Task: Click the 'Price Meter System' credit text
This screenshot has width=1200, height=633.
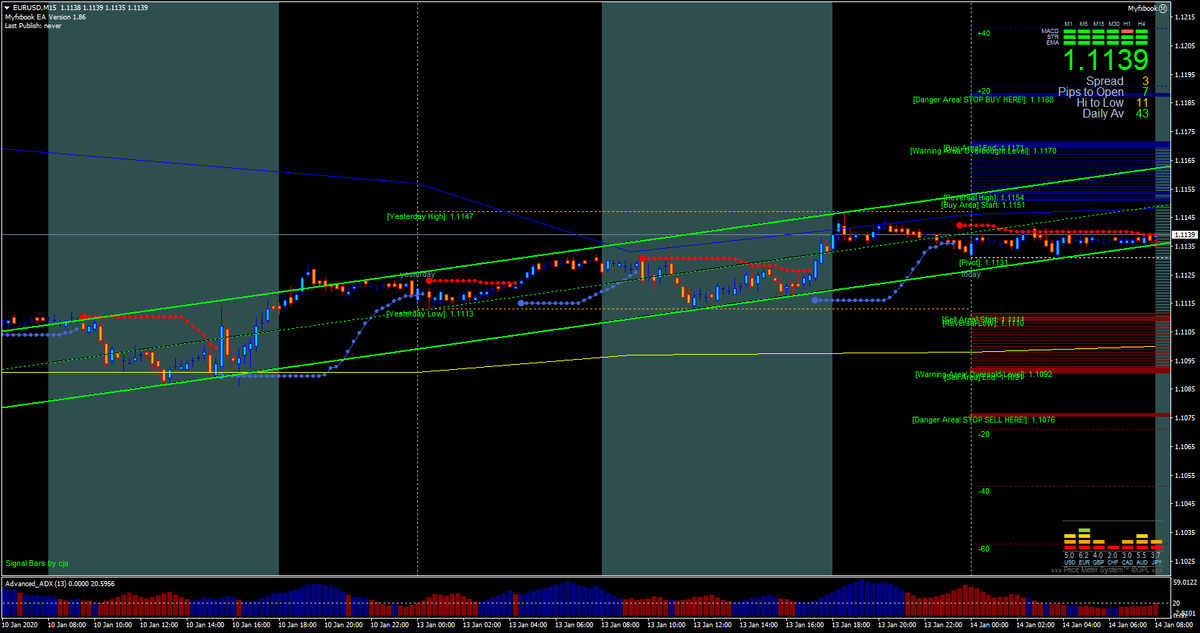Action: pyautogui.click(x=1106, y=570)
